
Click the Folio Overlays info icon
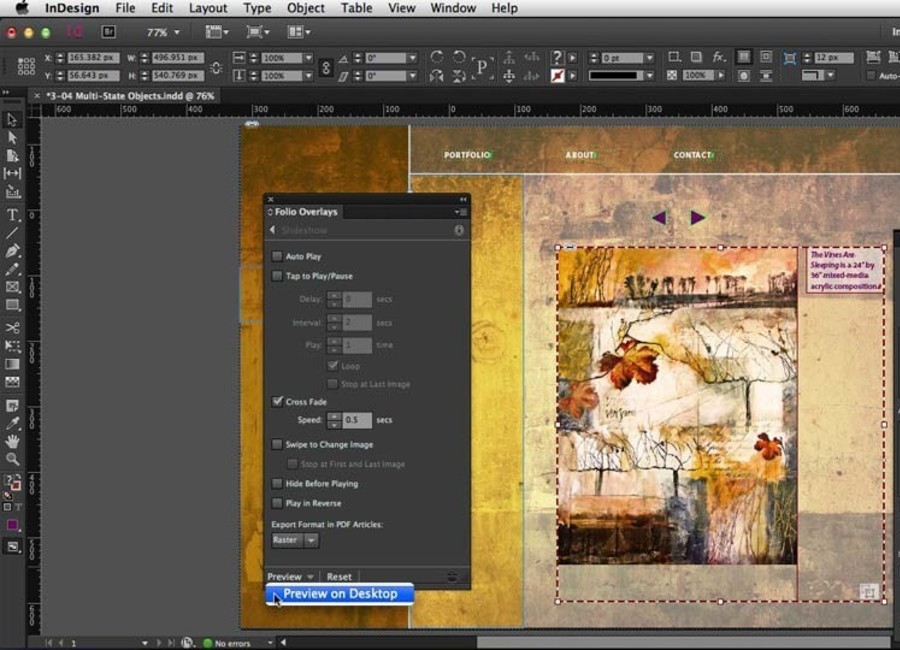click(459, 230)
